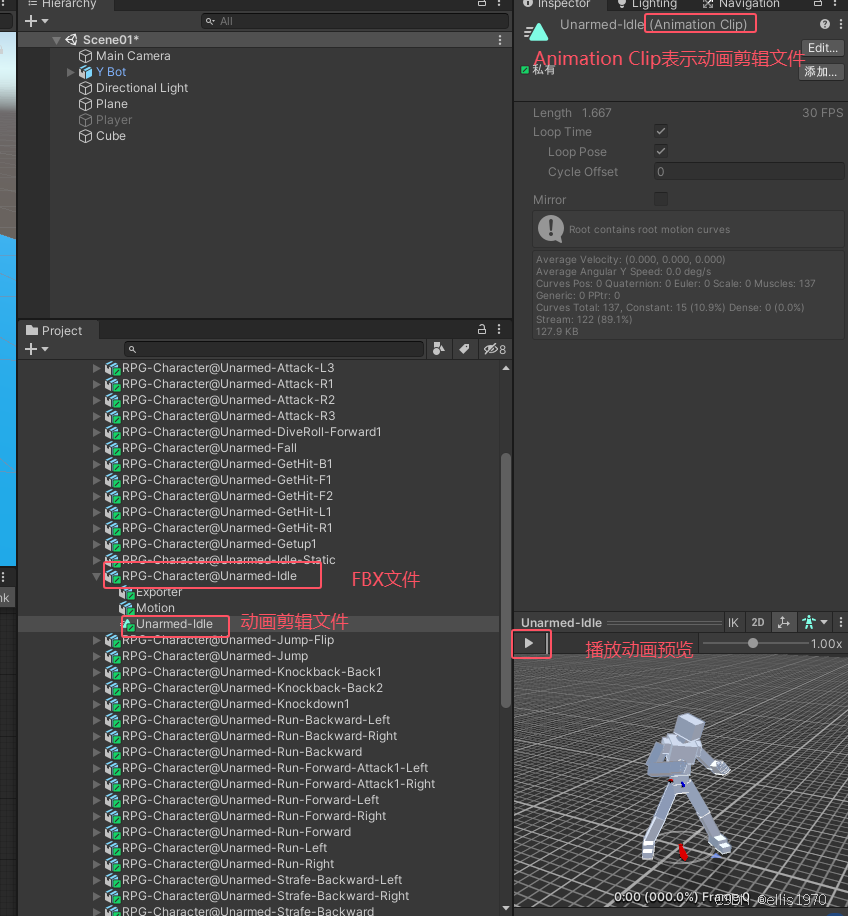Open the search by type filter in Project panel
Viewport: 848px width, 916px height.
[x=438, y=349]
